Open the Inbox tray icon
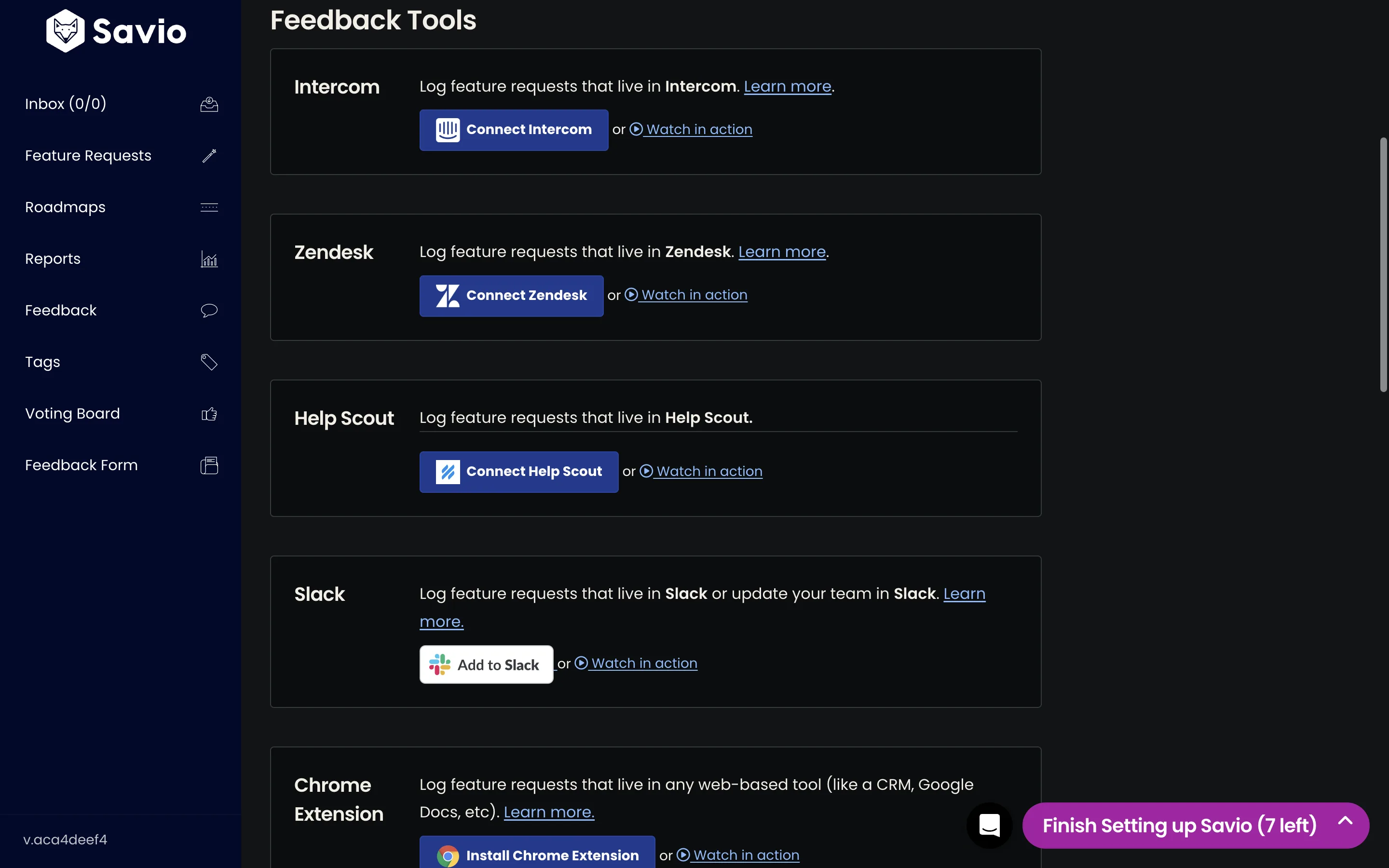 209,104
